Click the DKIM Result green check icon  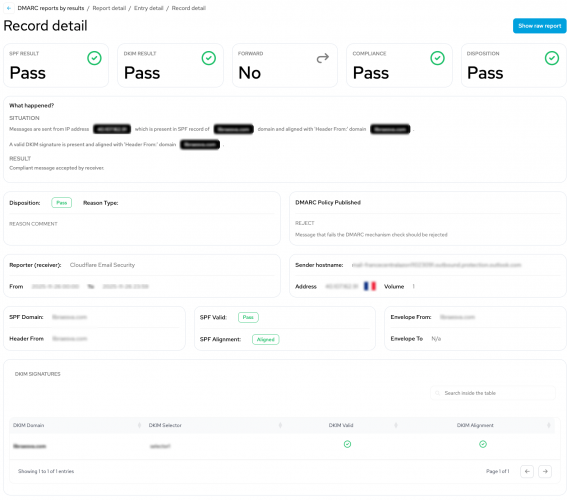pyautogui.click(x=209, y=58)
